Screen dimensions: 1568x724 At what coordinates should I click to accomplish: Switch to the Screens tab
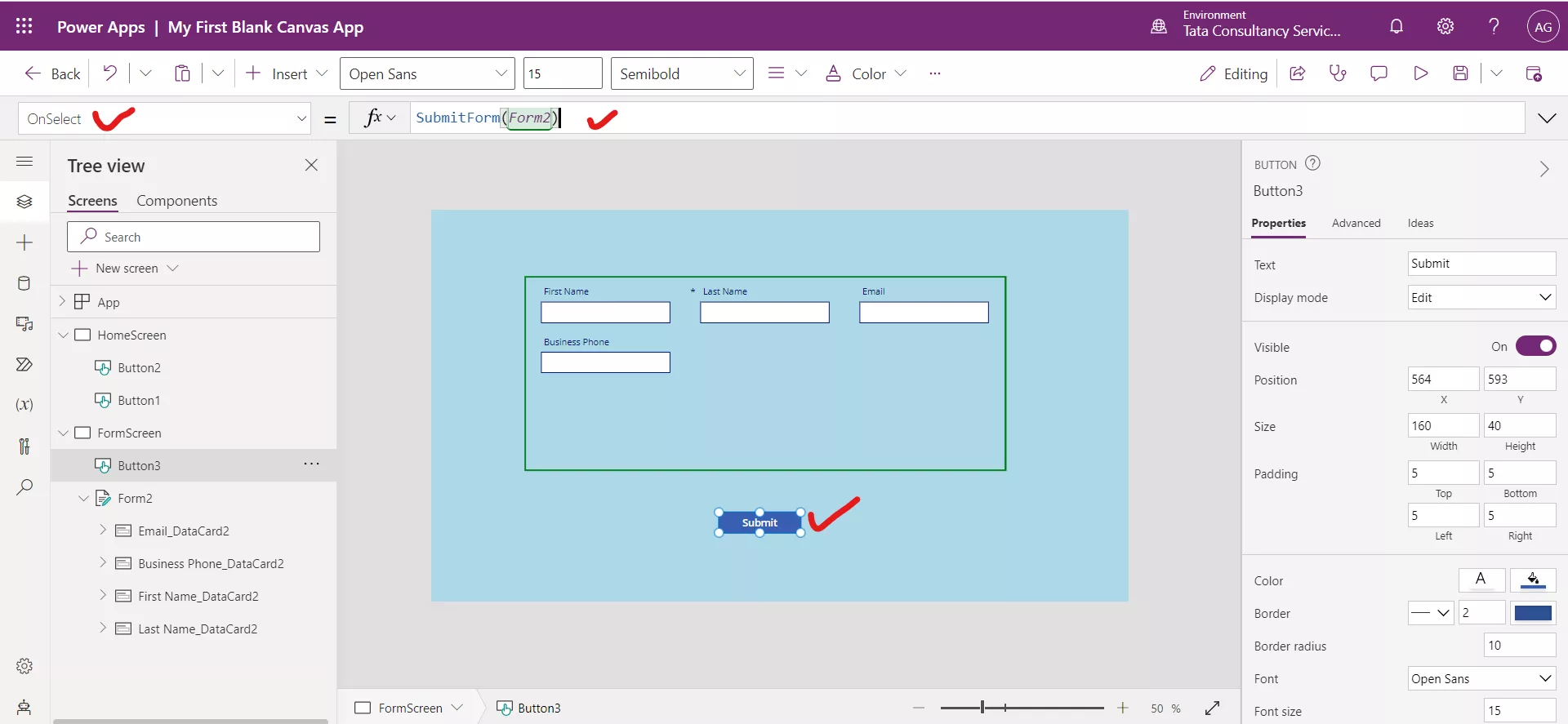[x=92, y=201]
